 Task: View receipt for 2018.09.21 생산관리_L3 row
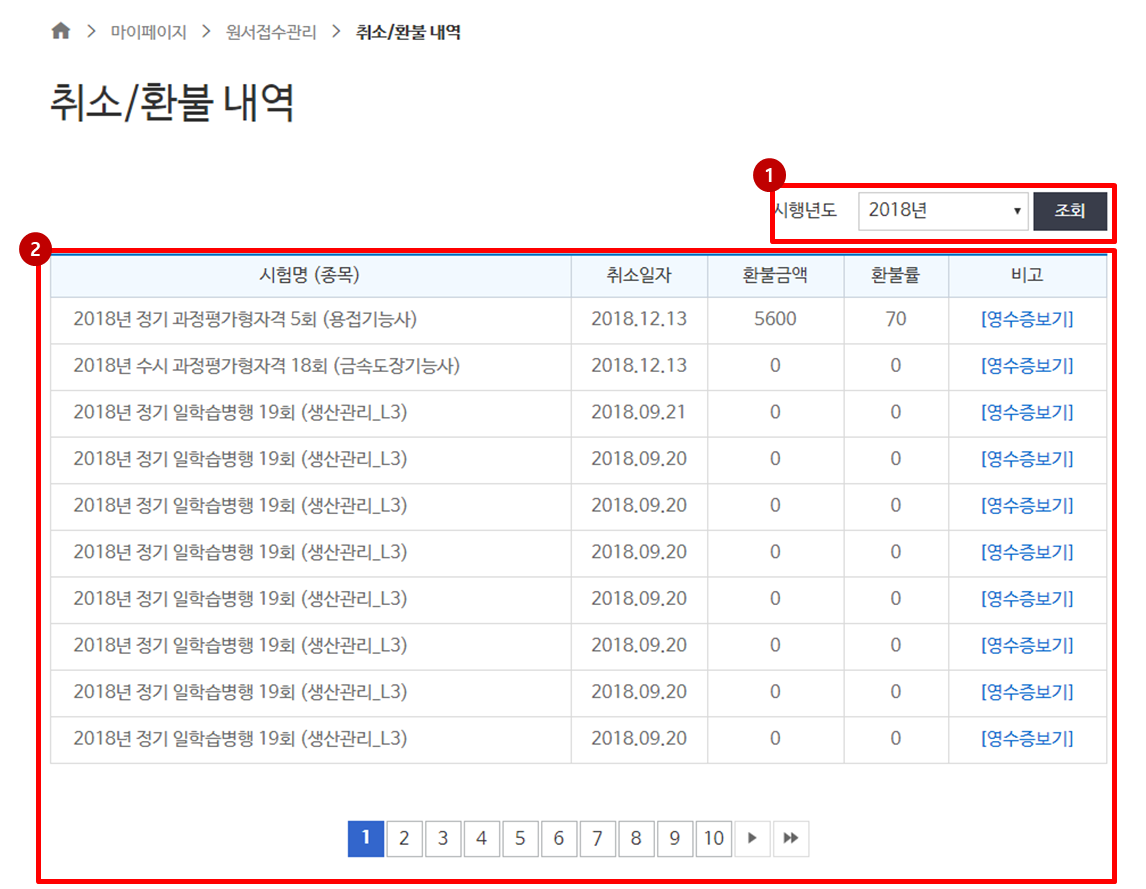(1027, 412)
